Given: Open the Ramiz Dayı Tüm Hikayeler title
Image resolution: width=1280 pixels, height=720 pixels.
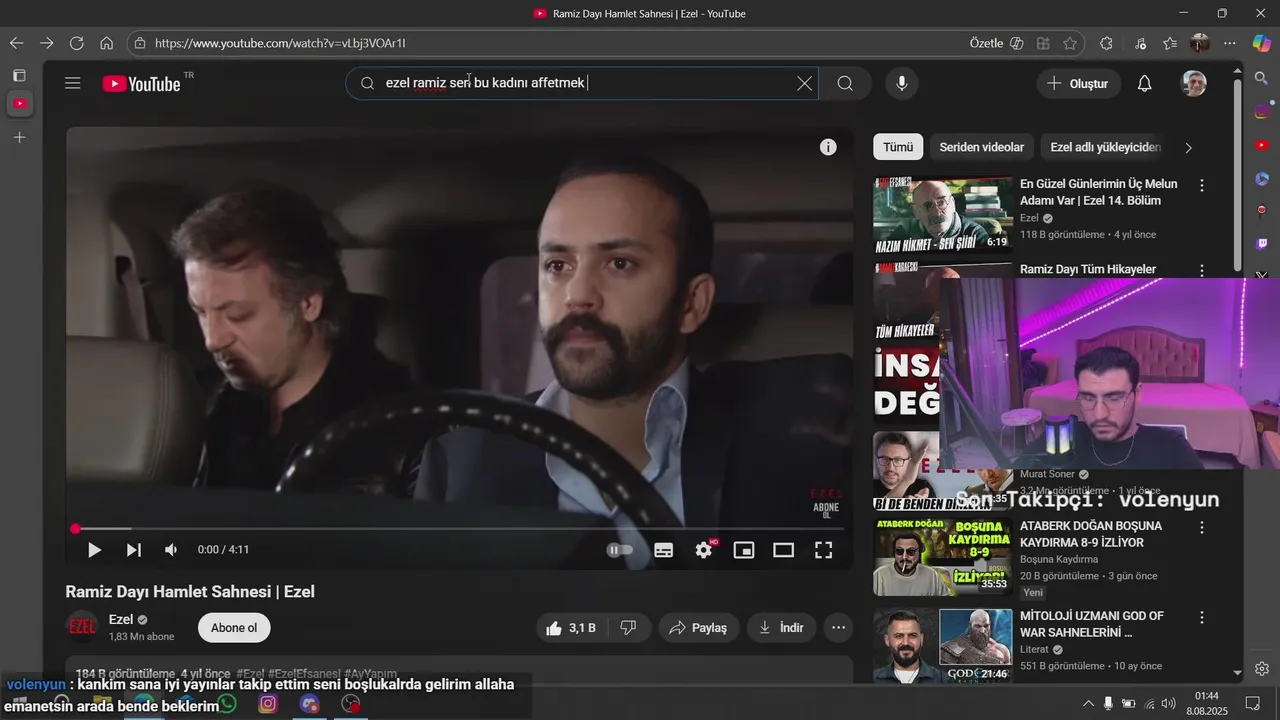Looking at the screenshot, I should (x=1088, y=269).
